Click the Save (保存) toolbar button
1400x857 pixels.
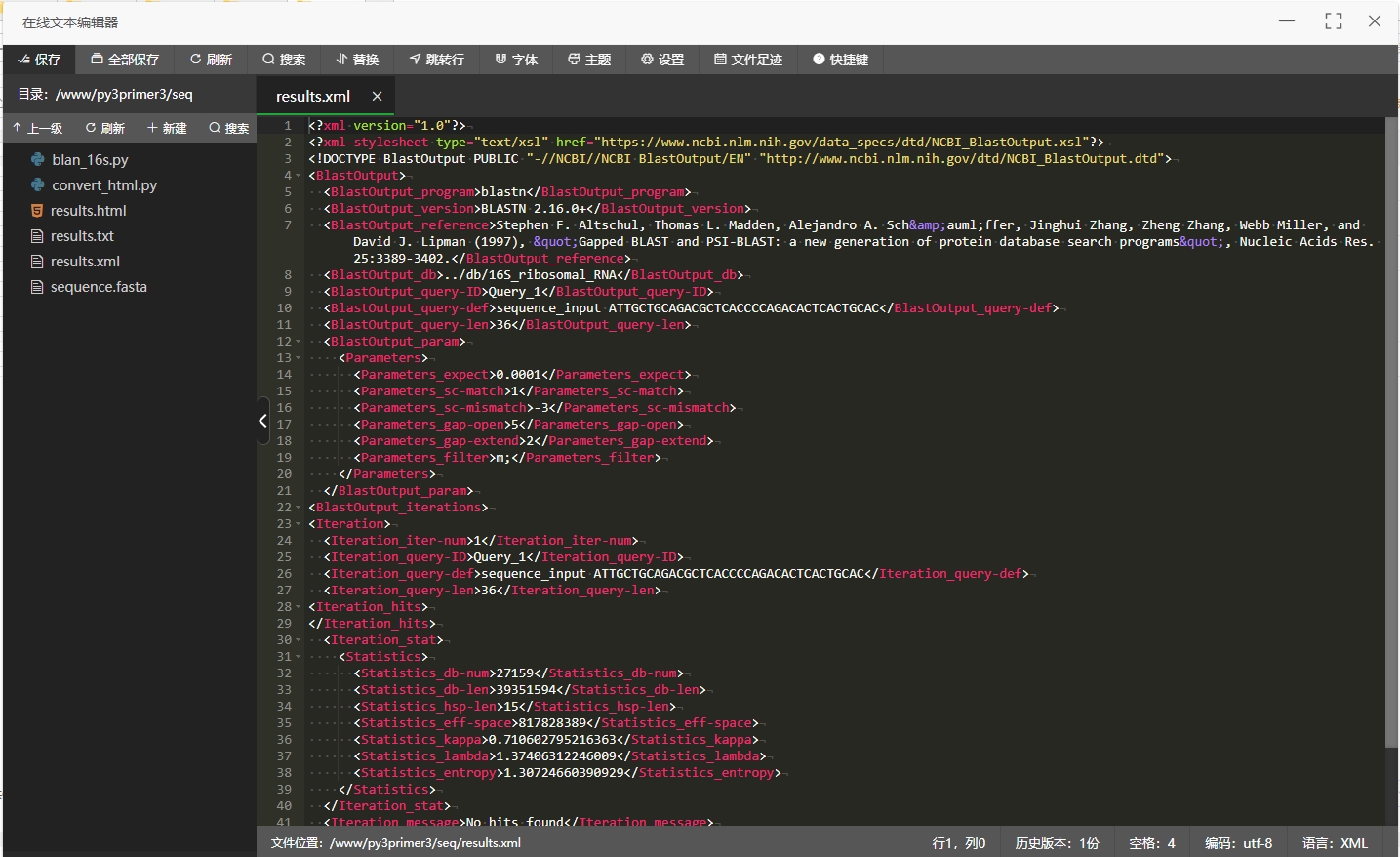coord(40,60)
